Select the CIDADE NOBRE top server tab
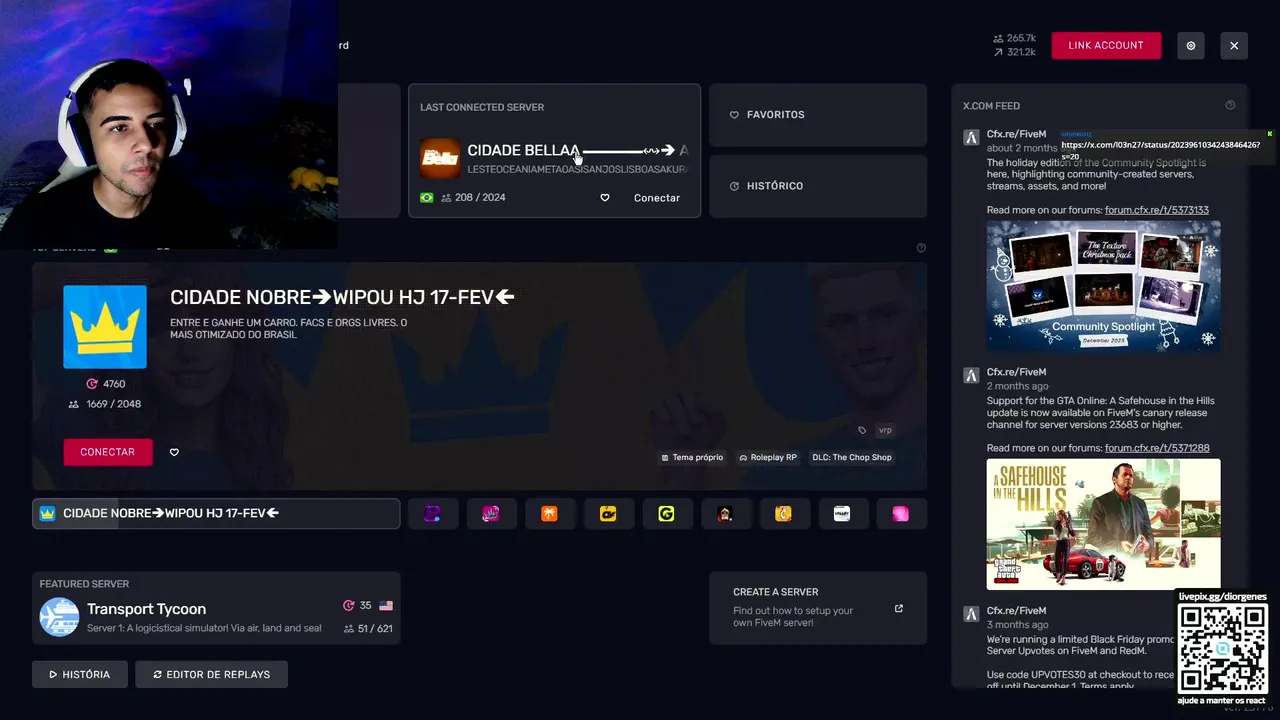This screenshot has width=1280, height=720. click(216, 514)
